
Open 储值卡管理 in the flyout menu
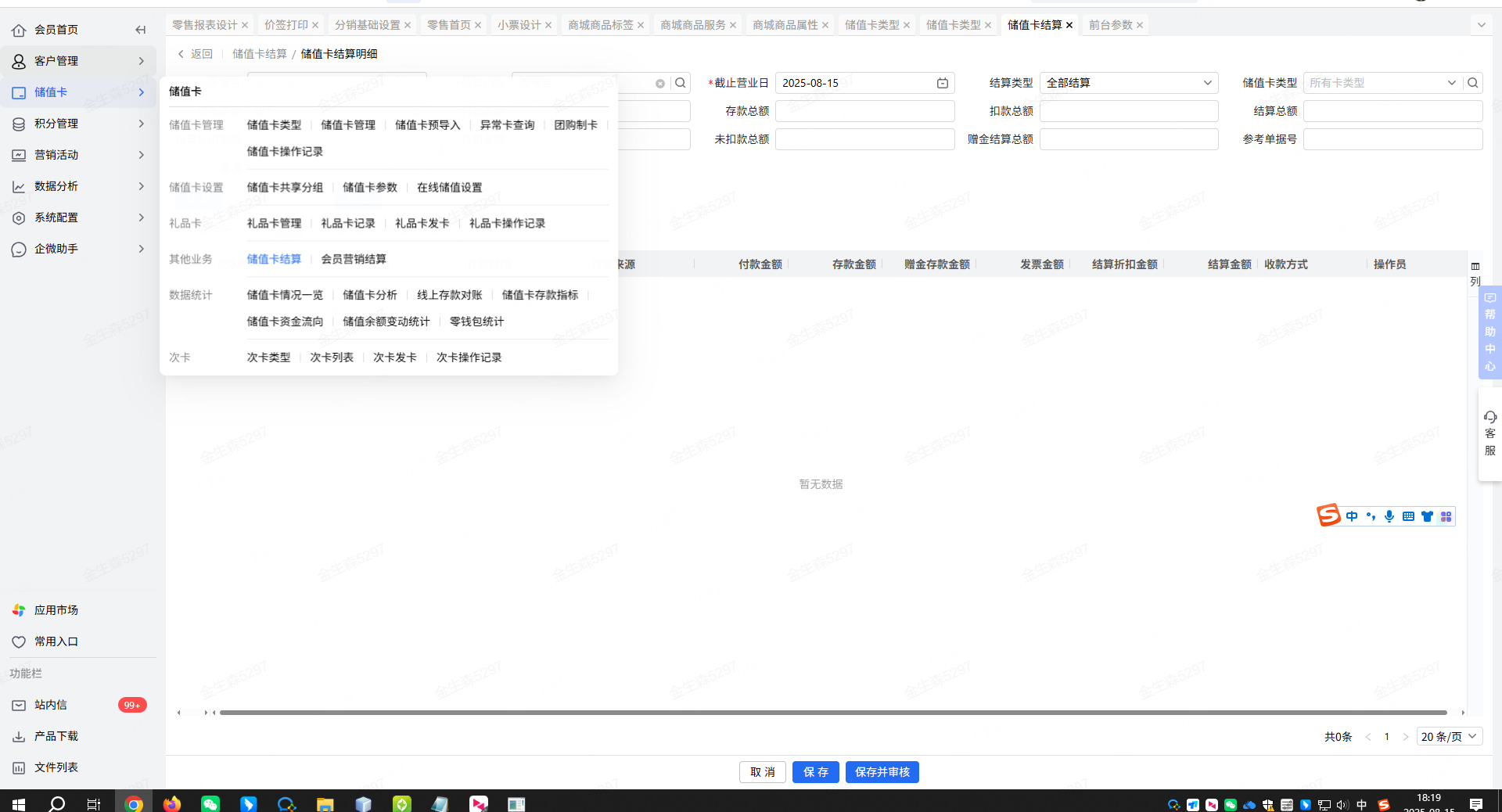point(348,125)
